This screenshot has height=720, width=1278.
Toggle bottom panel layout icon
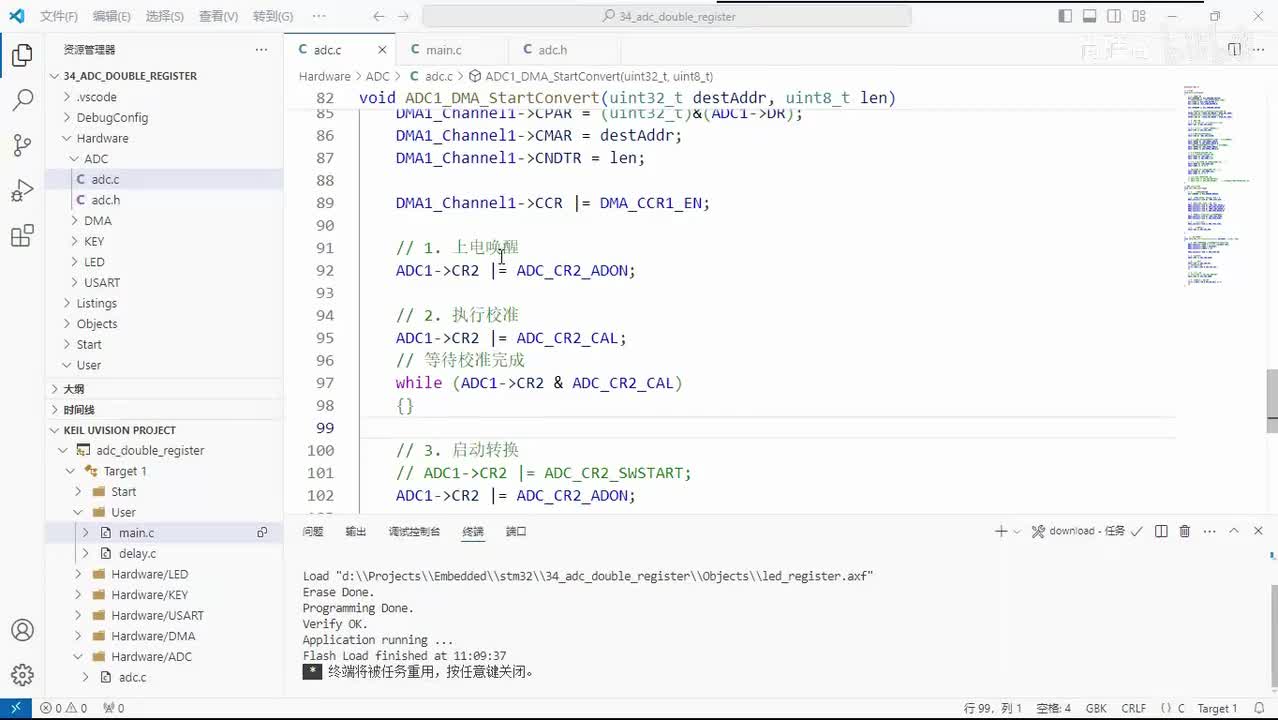coord(1089,16)
